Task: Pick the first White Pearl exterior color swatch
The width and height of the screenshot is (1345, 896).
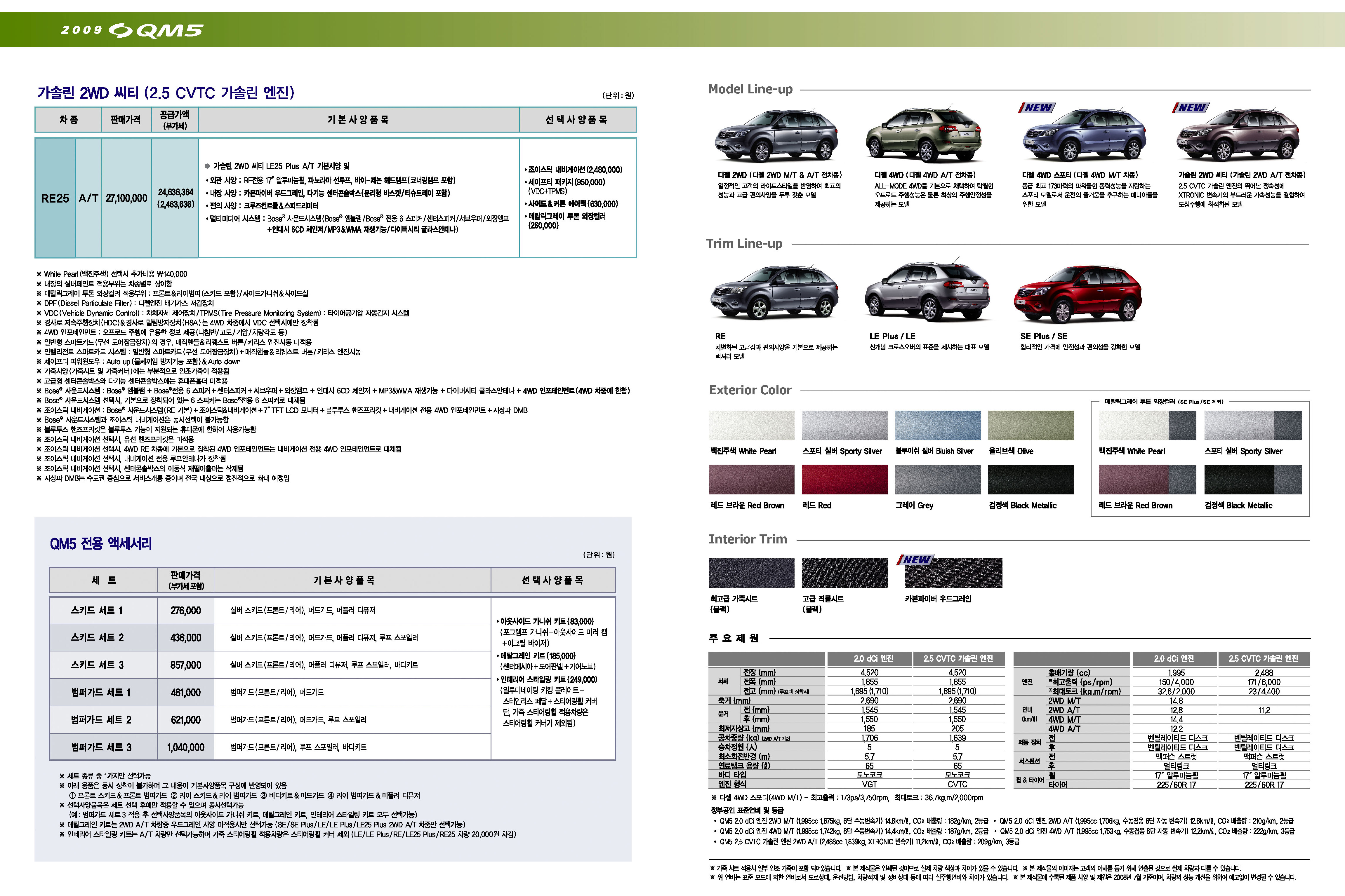Action: 751,425
